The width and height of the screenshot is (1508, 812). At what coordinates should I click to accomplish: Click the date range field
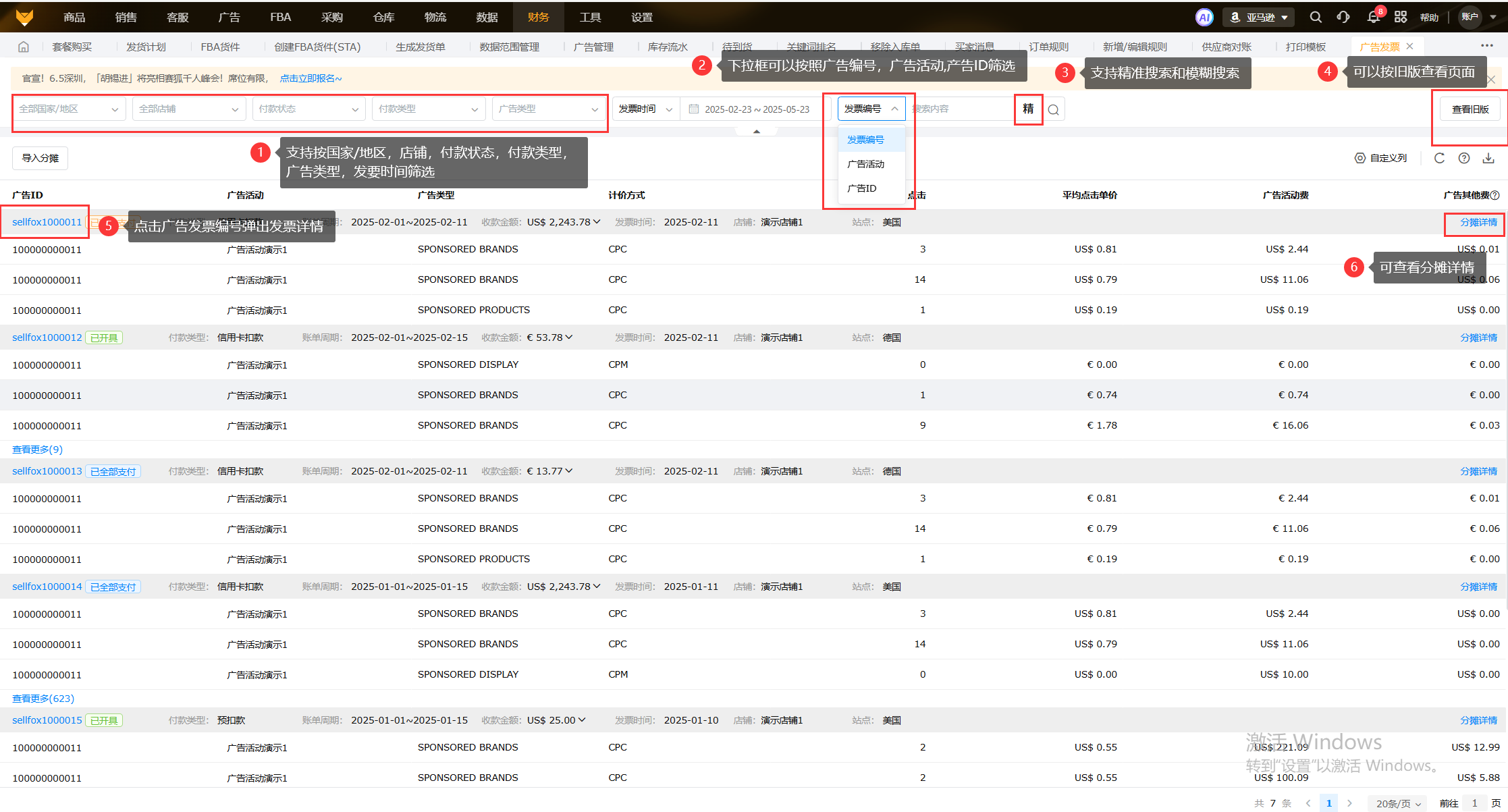click(755, 109)
